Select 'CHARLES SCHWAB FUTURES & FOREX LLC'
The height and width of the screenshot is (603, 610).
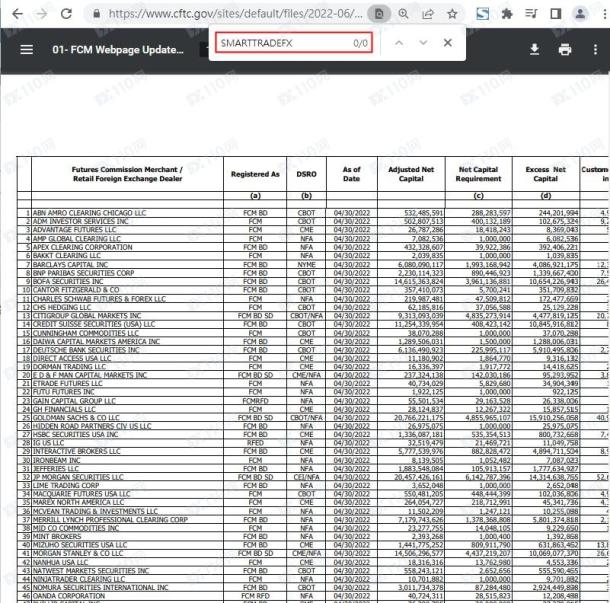pyautogui.click(x=312, y=299)
